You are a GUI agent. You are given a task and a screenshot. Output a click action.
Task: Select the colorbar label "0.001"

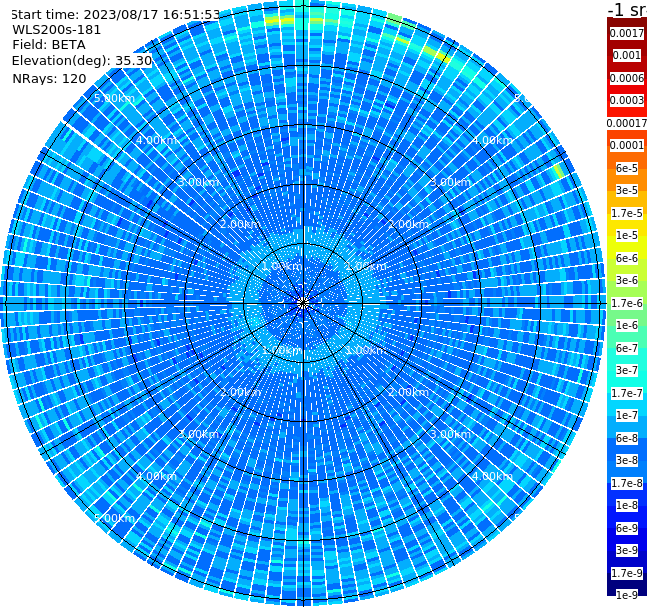tap(627, 55)
